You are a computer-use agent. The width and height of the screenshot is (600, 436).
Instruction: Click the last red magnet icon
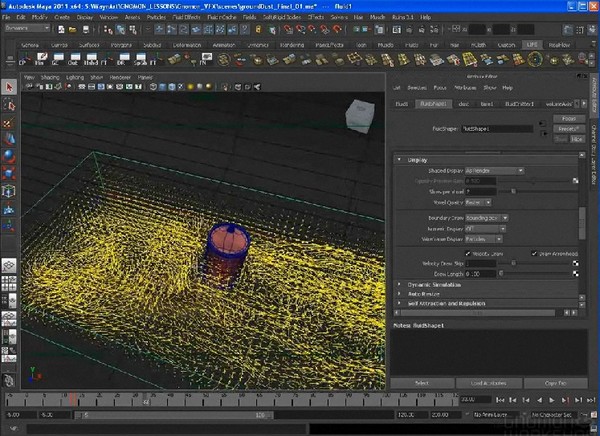[x=337, y=29]
